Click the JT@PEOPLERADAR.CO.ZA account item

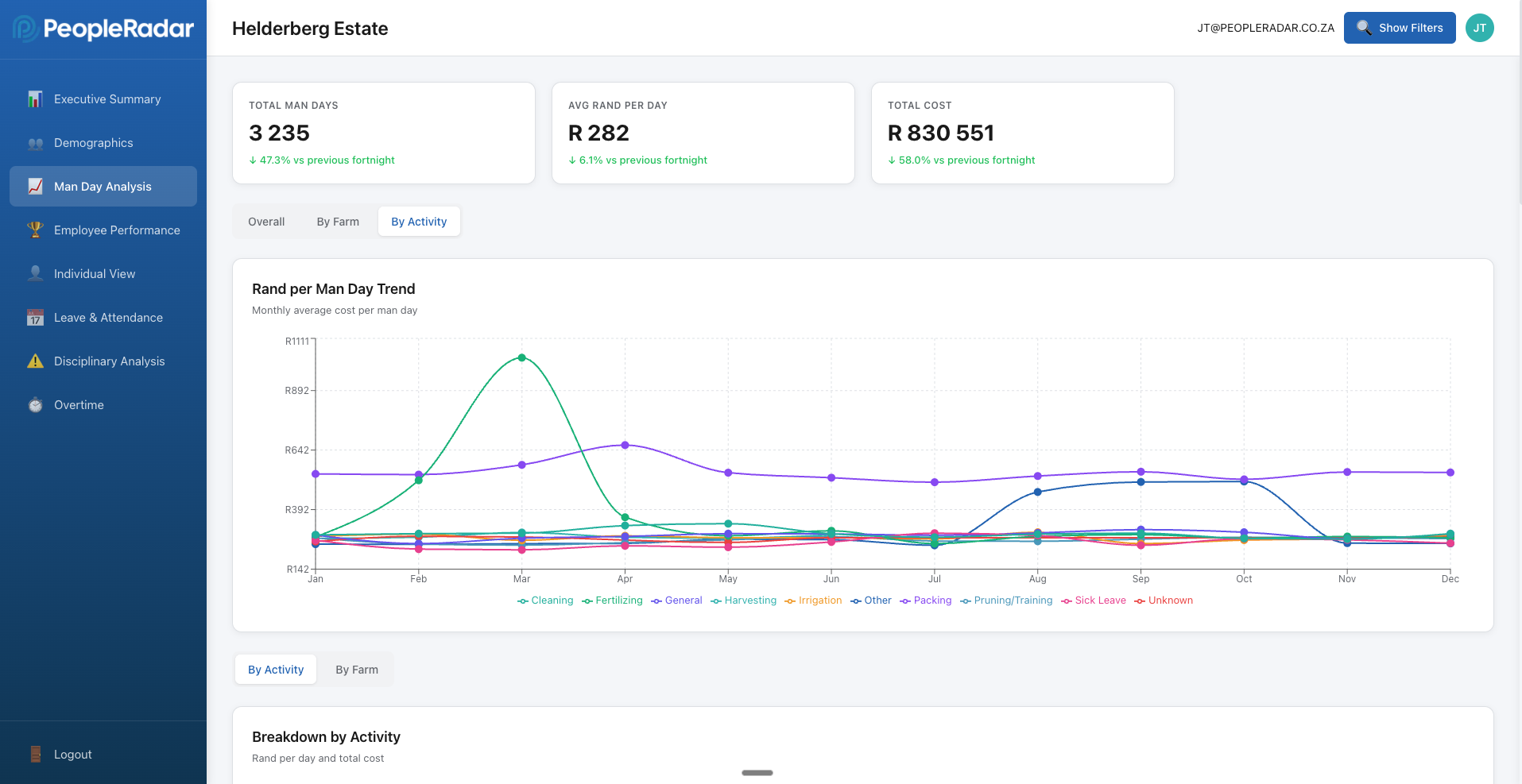point(1265,26)
